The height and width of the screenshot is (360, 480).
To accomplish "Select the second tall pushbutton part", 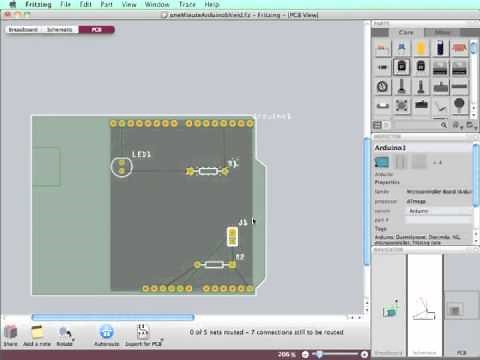I will click(421, 86).
